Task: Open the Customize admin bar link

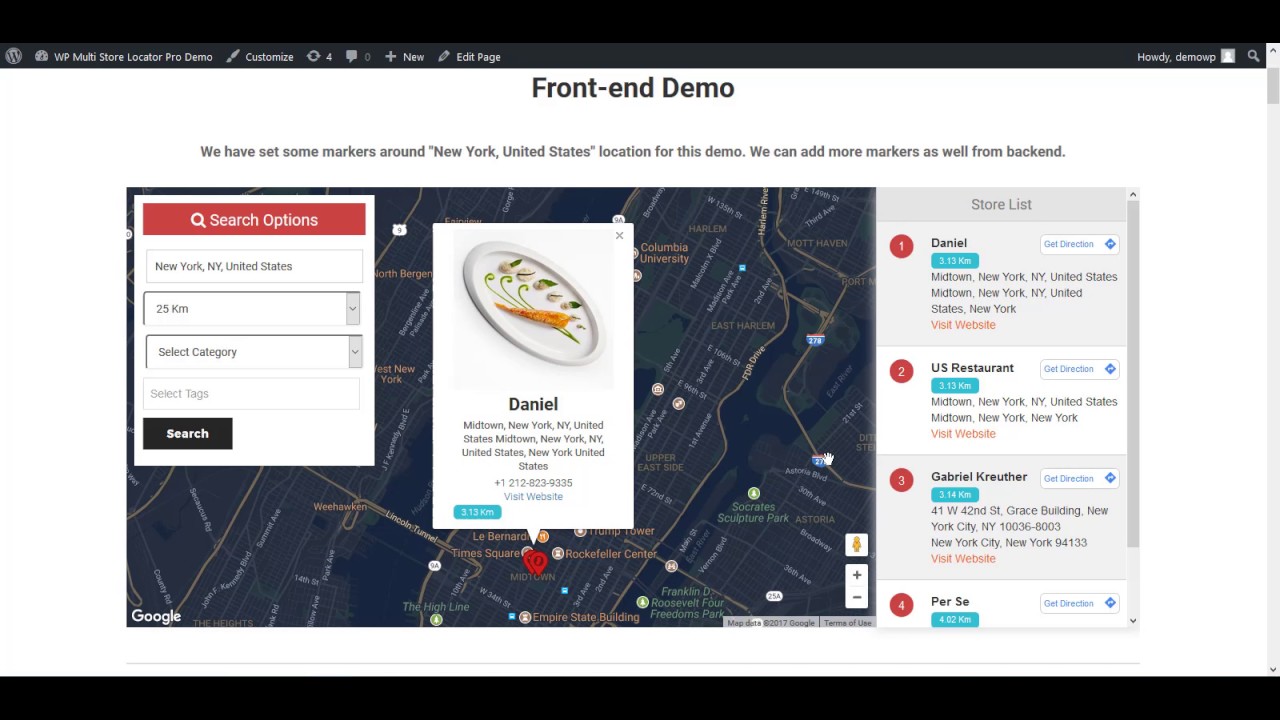Action: click(x=260, y=57)
